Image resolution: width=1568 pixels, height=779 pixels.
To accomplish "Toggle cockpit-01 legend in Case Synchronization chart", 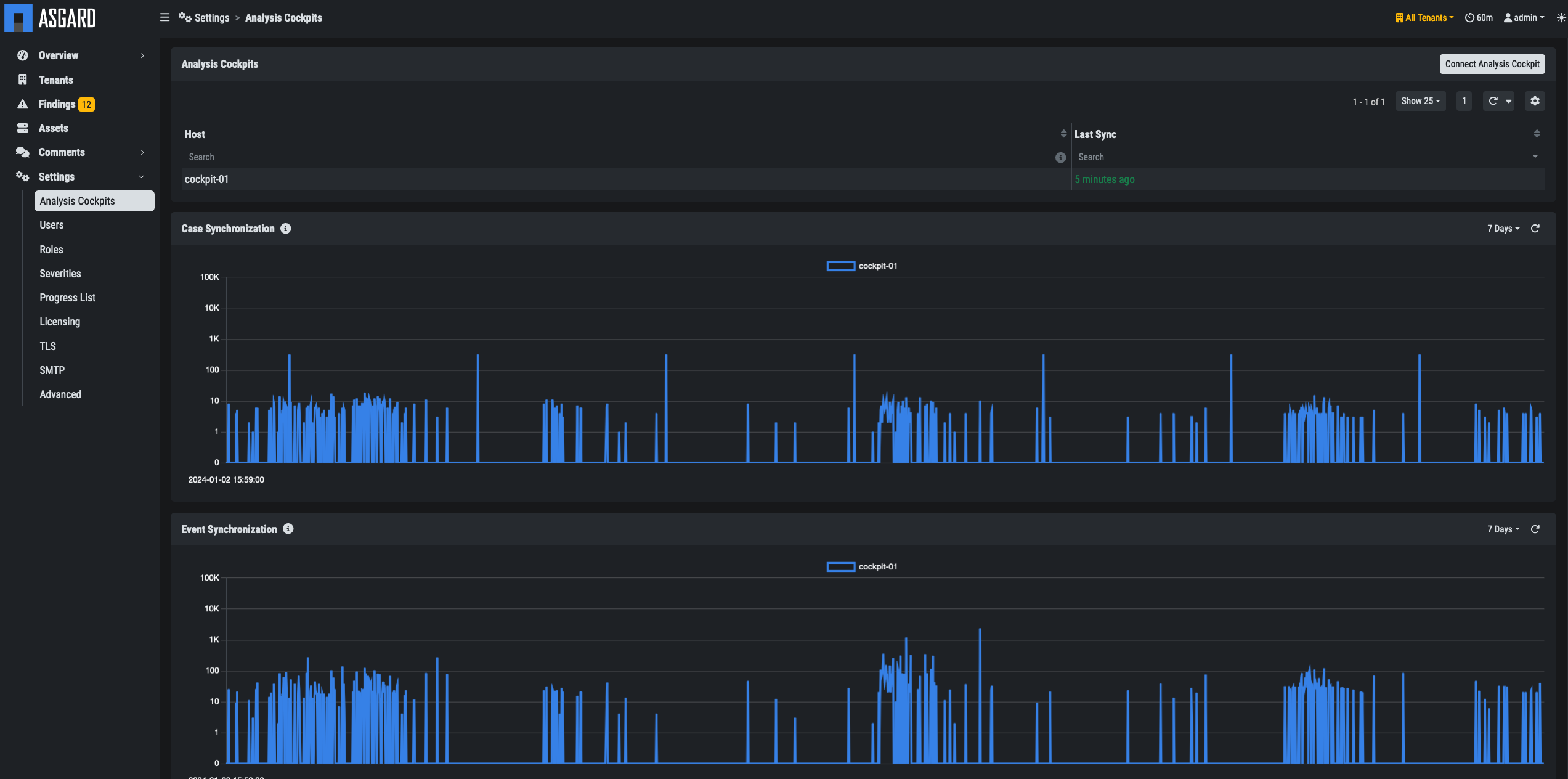I will click(862, 266).
